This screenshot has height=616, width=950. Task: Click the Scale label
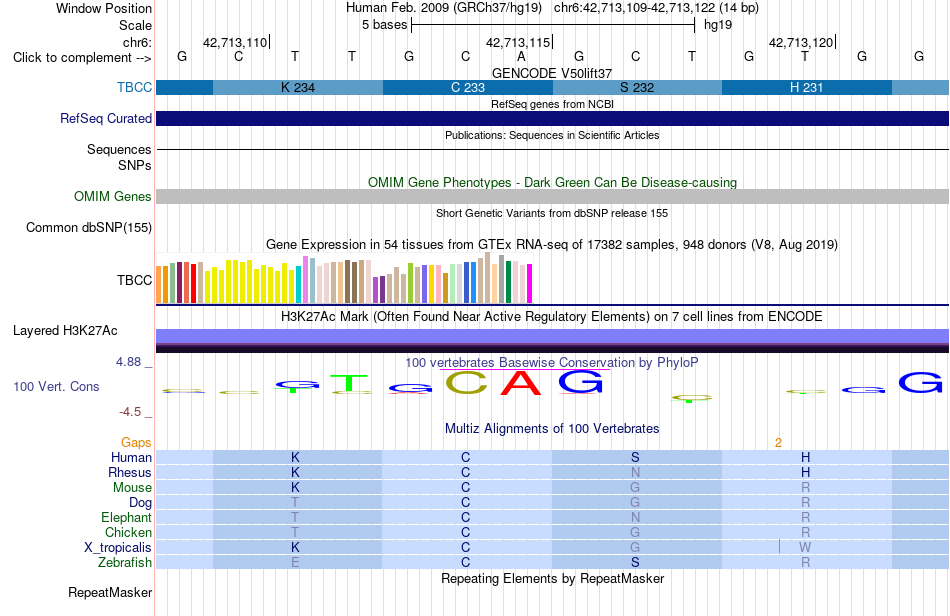click(135, 25)
